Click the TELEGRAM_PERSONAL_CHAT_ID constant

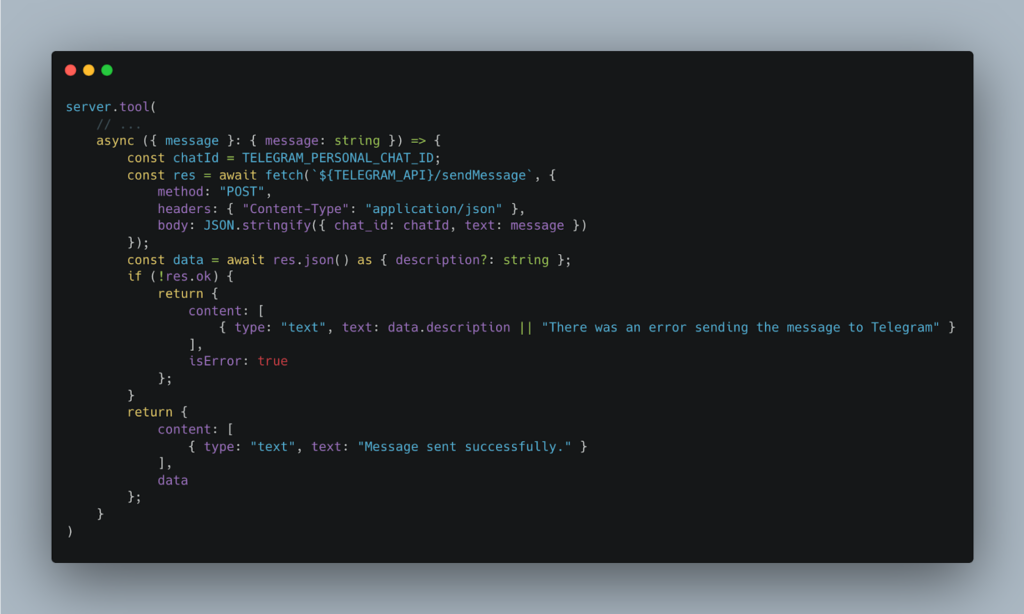click(338, 158)
